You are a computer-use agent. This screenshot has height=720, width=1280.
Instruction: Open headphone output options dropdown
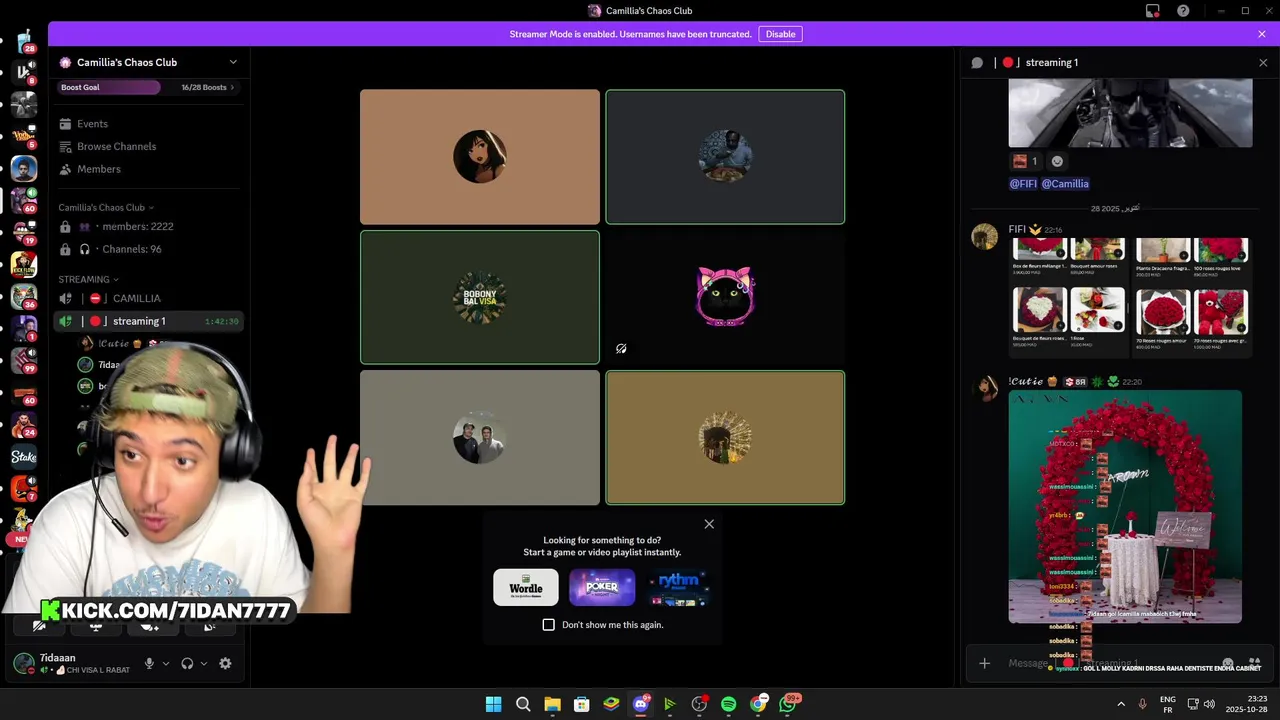click(204, 663)
